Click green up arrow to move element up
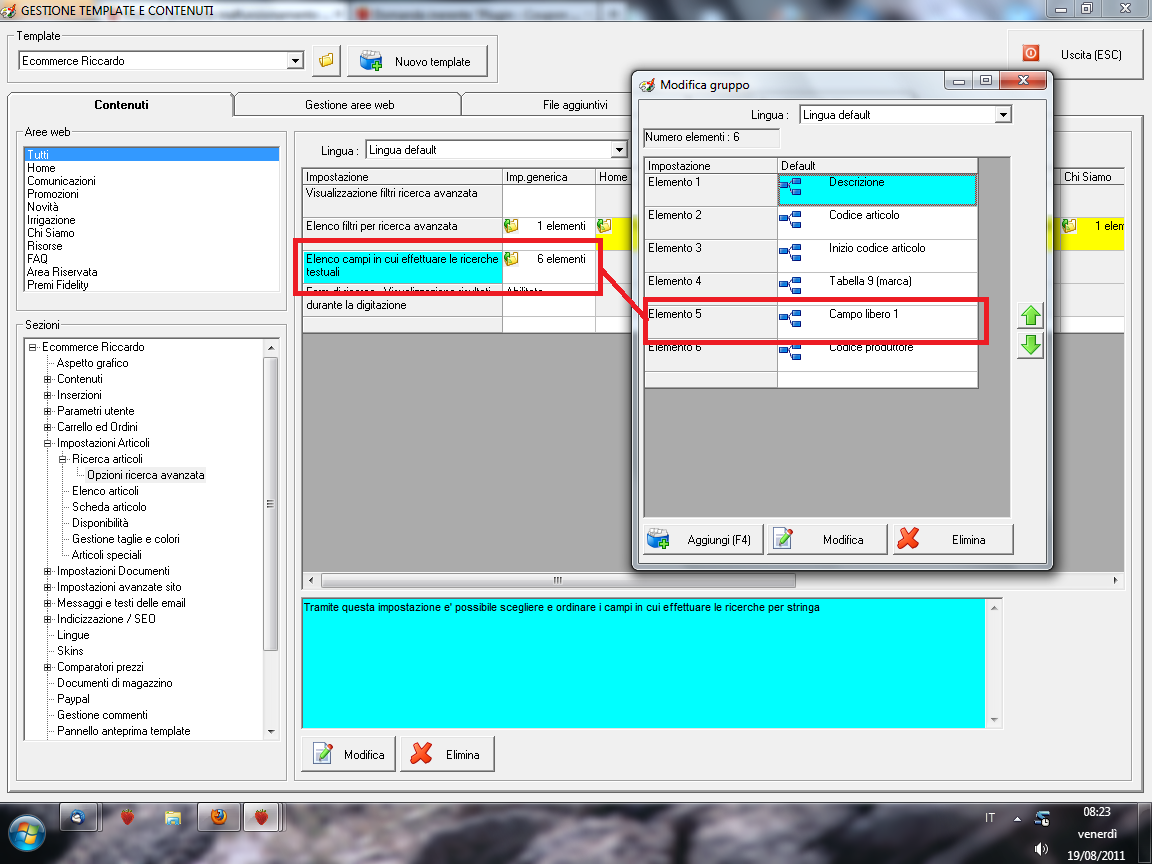Viewport: 1152px width, 864px height. [x=1031, y=316]
